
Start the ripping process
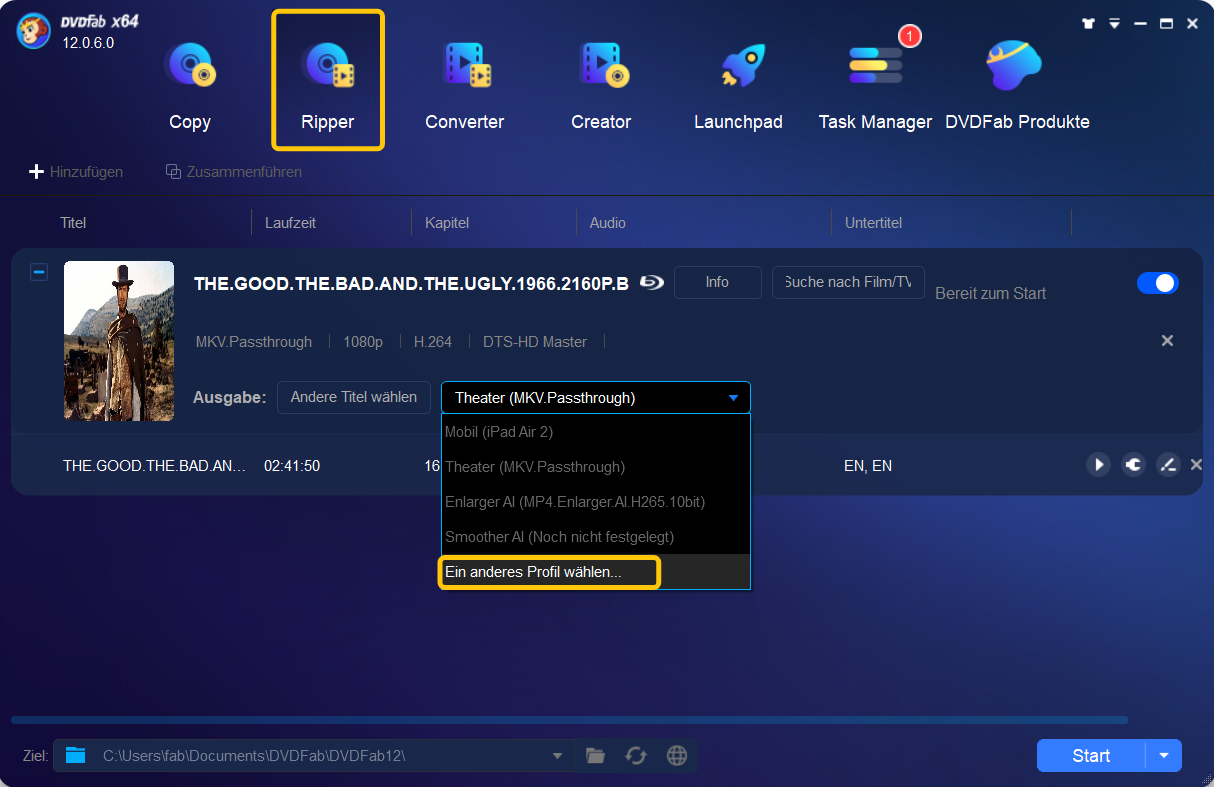click(1091, 756)
